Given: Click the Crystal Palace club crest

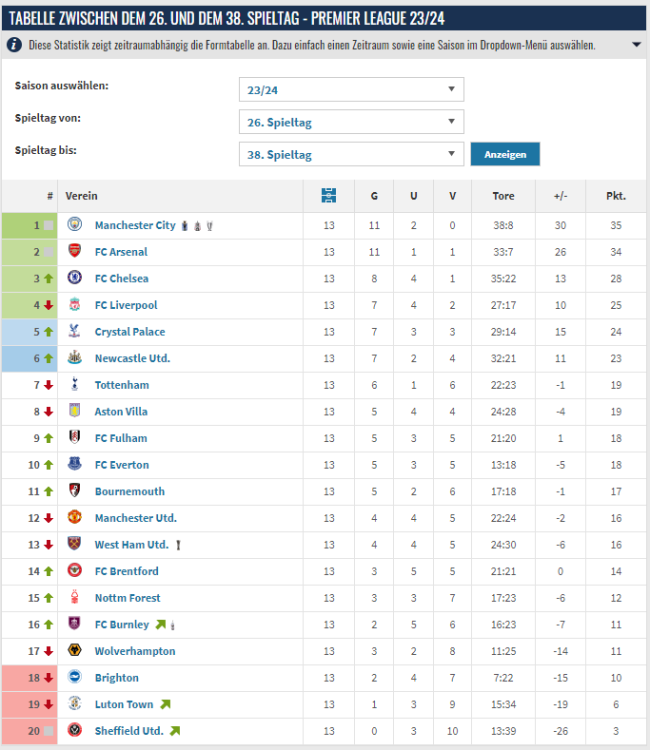Looking at the screenshot, I should click(x=75, y=331).
